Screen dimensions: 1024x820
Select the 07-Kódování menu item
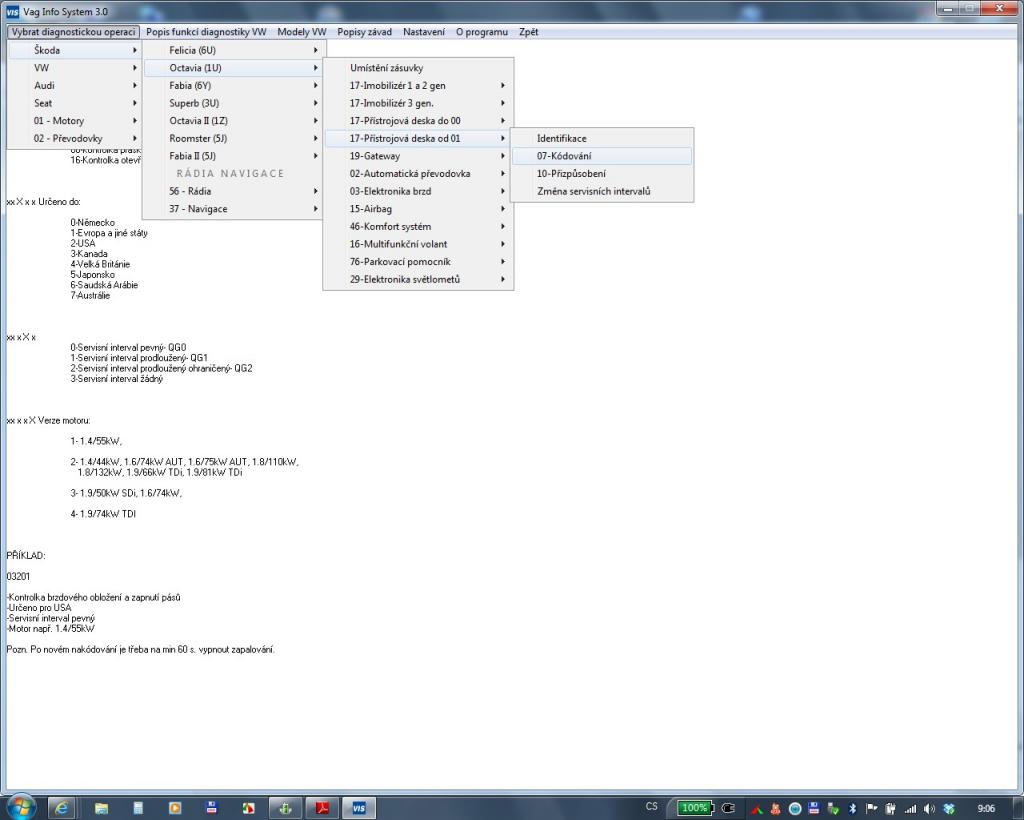click(602, 156)
